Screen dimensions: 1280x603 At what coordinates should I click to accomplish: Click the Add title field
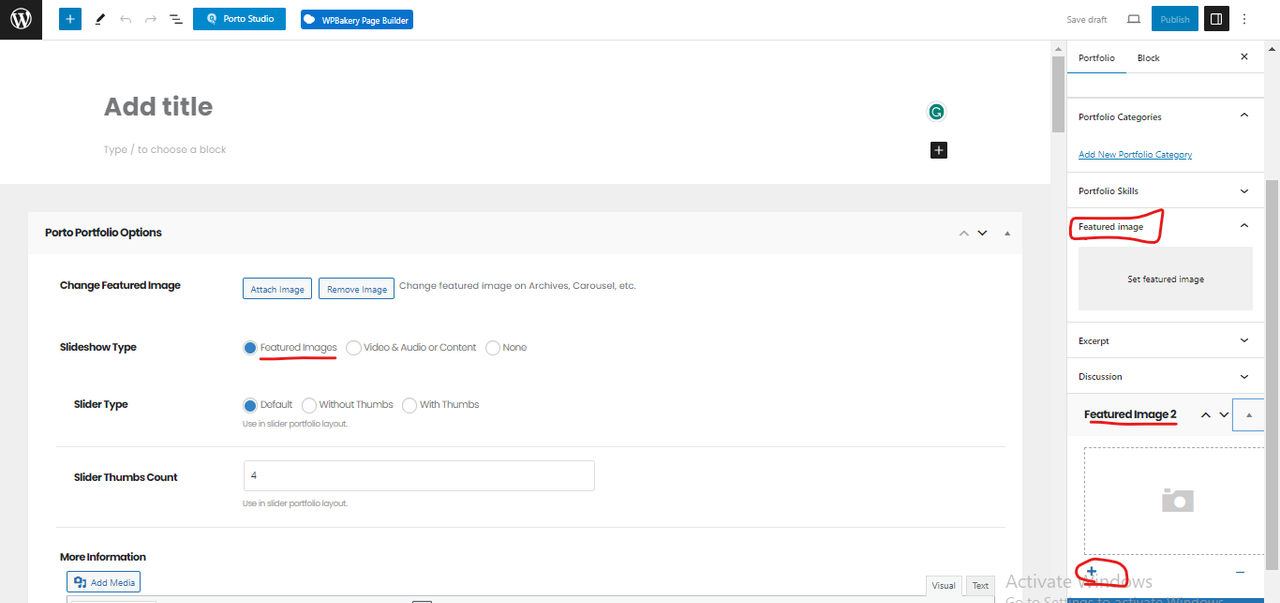tap(158, 107)
